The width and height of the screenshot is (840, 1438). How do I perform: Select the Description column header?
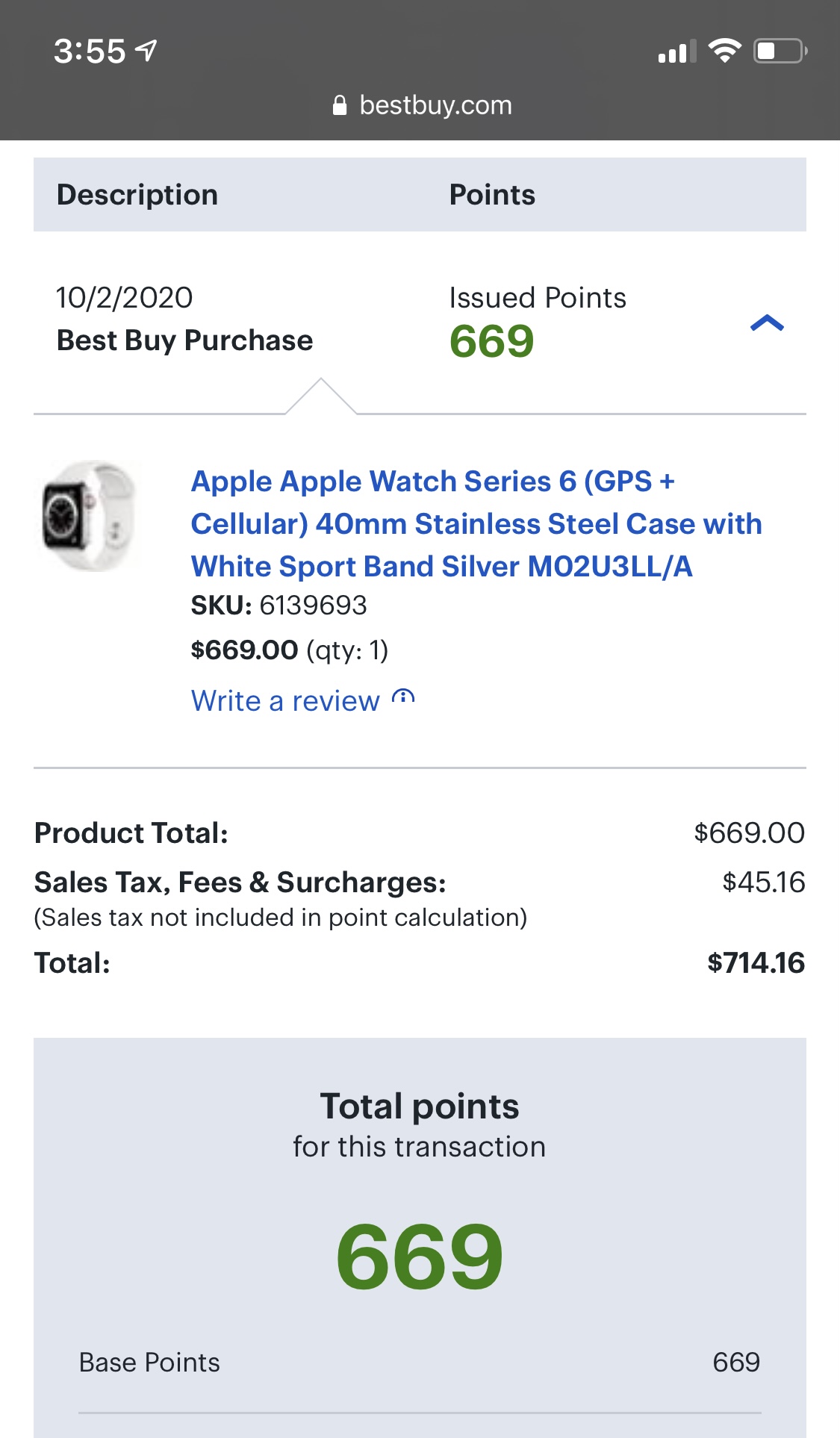[137, 195]
